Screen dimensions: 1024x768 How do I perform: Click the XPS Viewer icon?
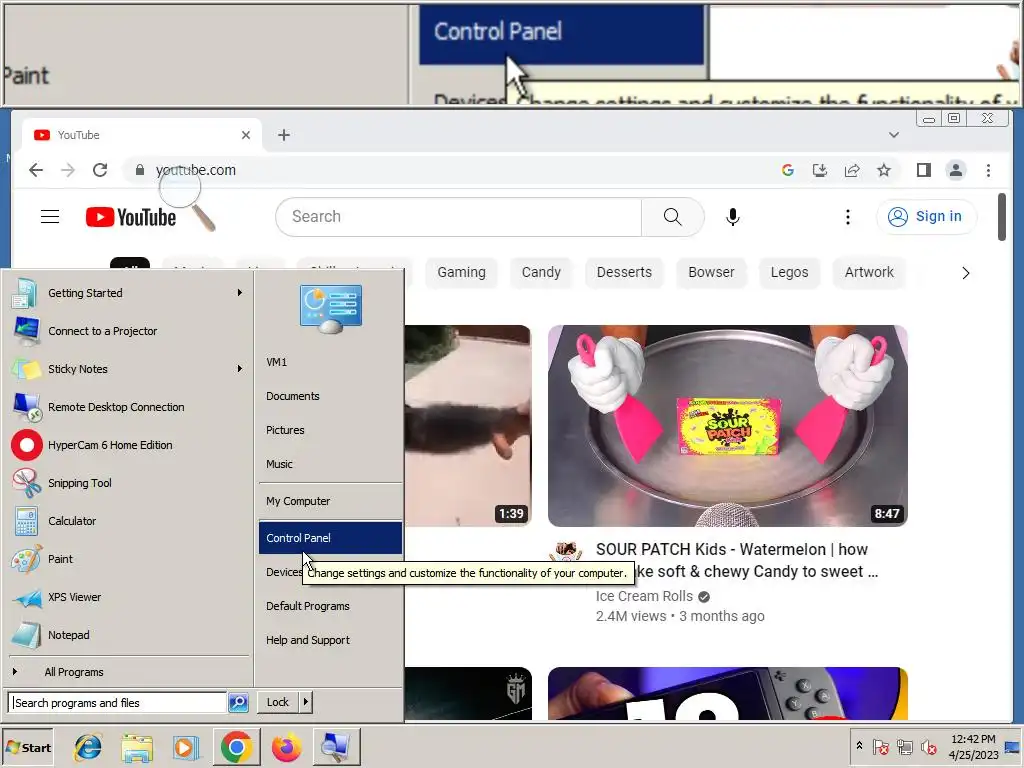[26, 597]
